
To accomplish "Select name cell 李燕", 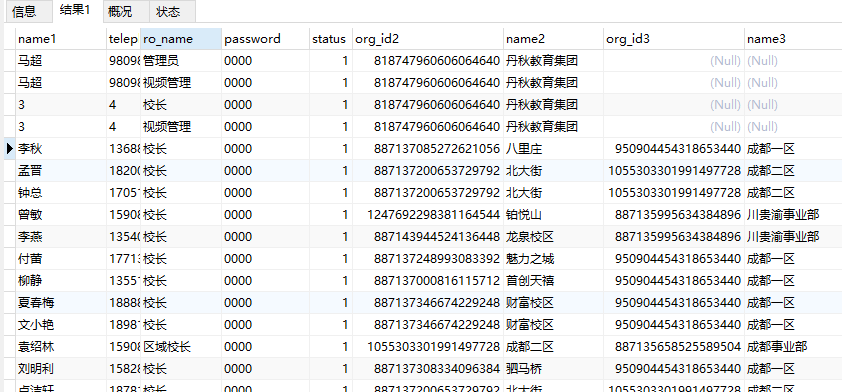I will click(61, 237).
